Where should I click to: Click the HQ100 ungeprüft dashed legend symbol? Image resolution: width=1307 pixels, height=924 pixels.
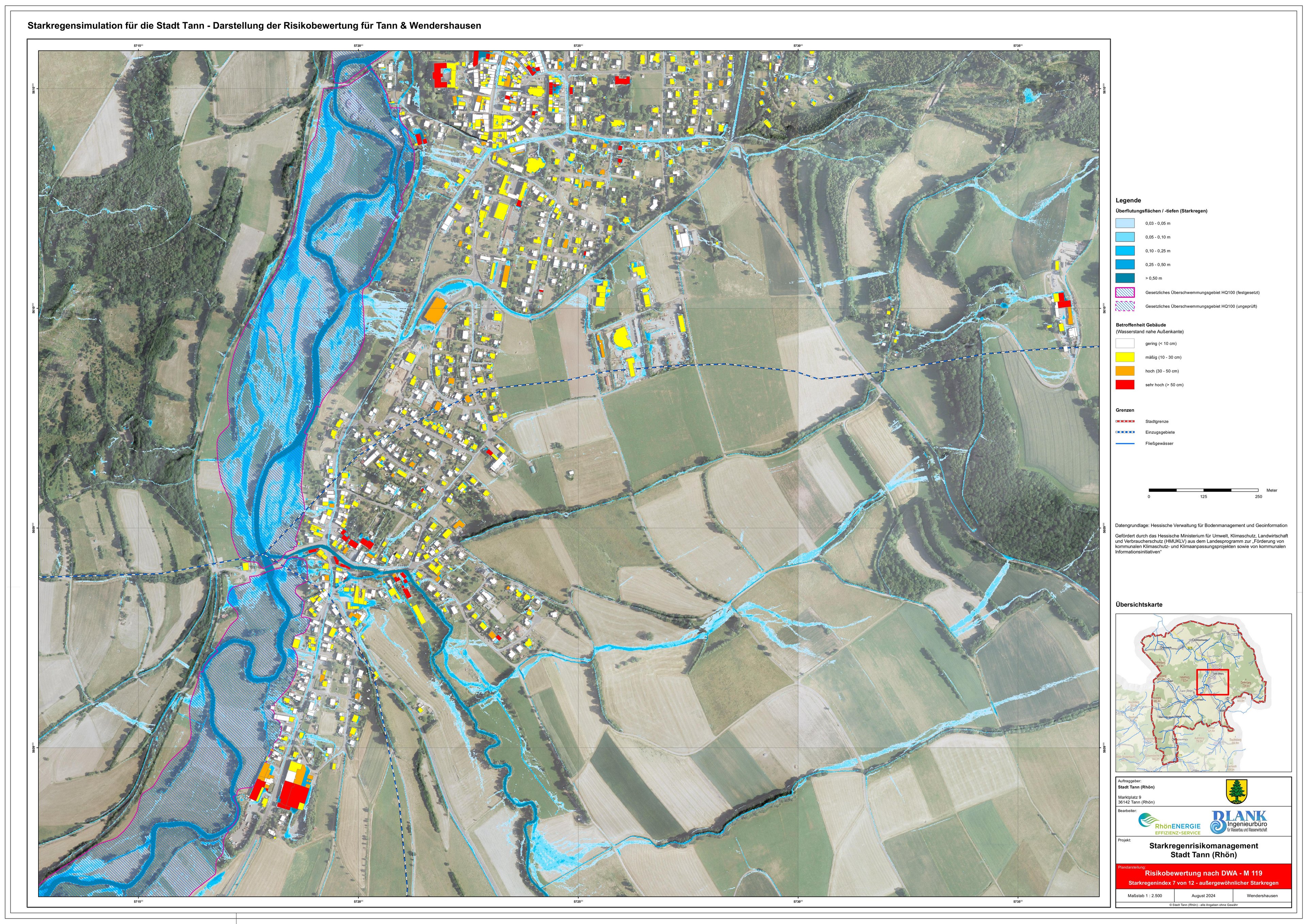[1125, 306]
